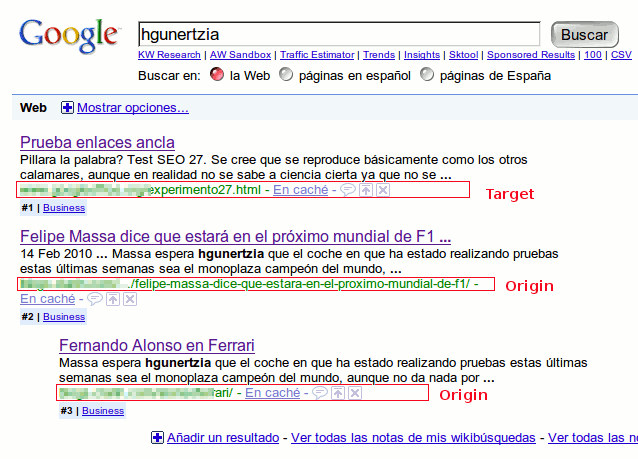Click the '#3' rank label
Viewport: 638px width, 459px height.
pyautogui.click(x=66, y=411)
